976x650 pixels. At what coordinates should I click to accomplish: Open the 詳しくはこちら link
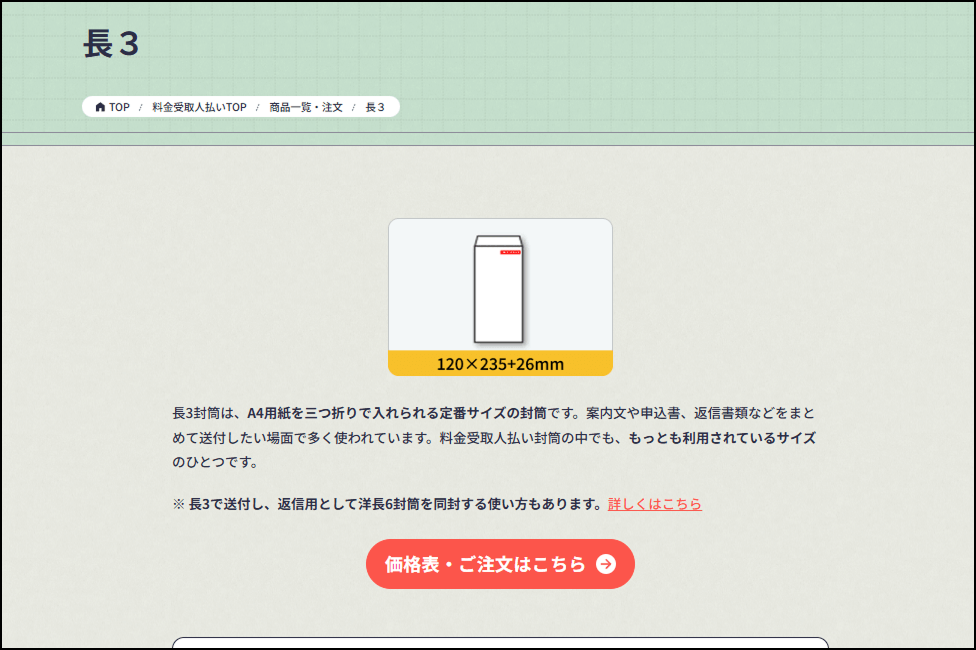[x=654, y=504]
